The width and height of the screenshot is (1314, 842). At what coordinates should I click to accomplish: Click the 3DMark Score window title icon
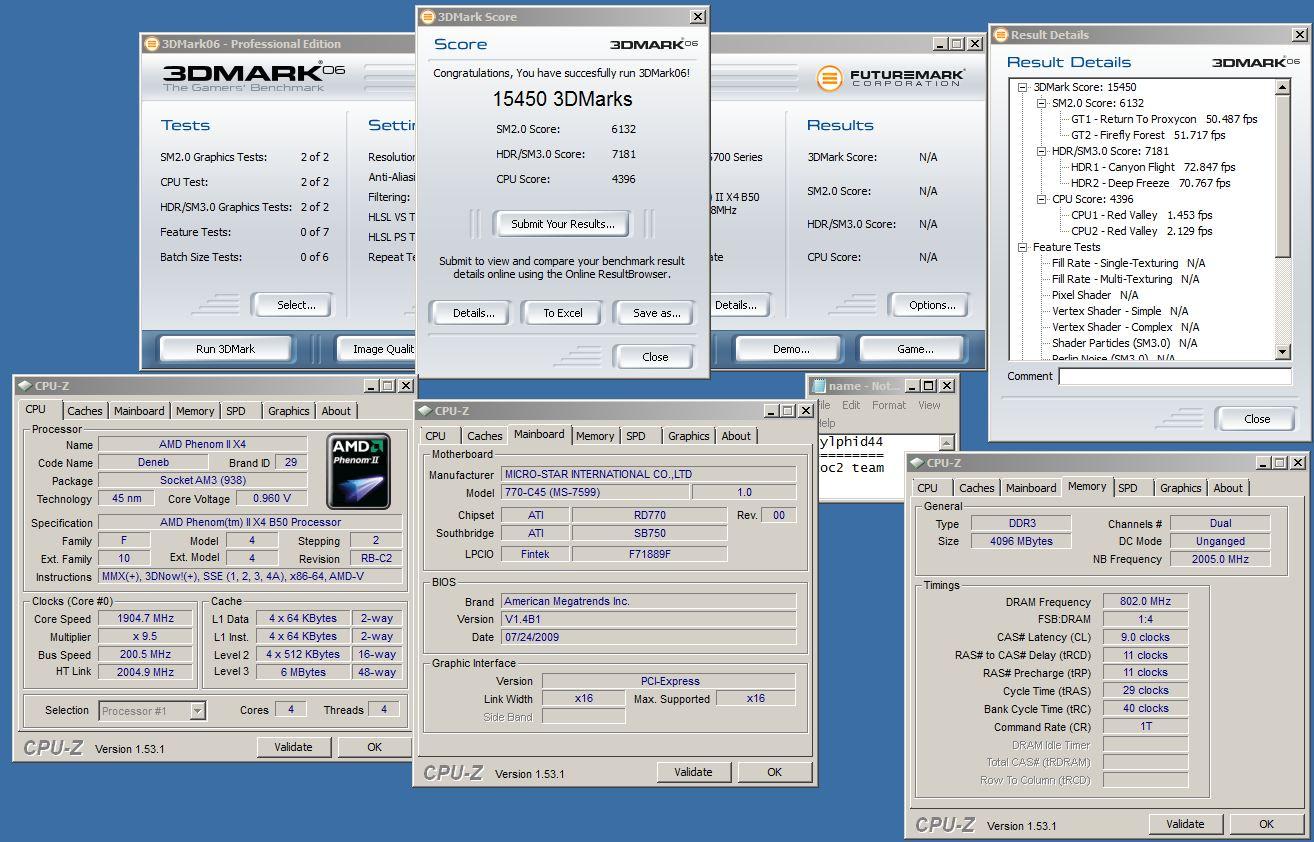428,17
